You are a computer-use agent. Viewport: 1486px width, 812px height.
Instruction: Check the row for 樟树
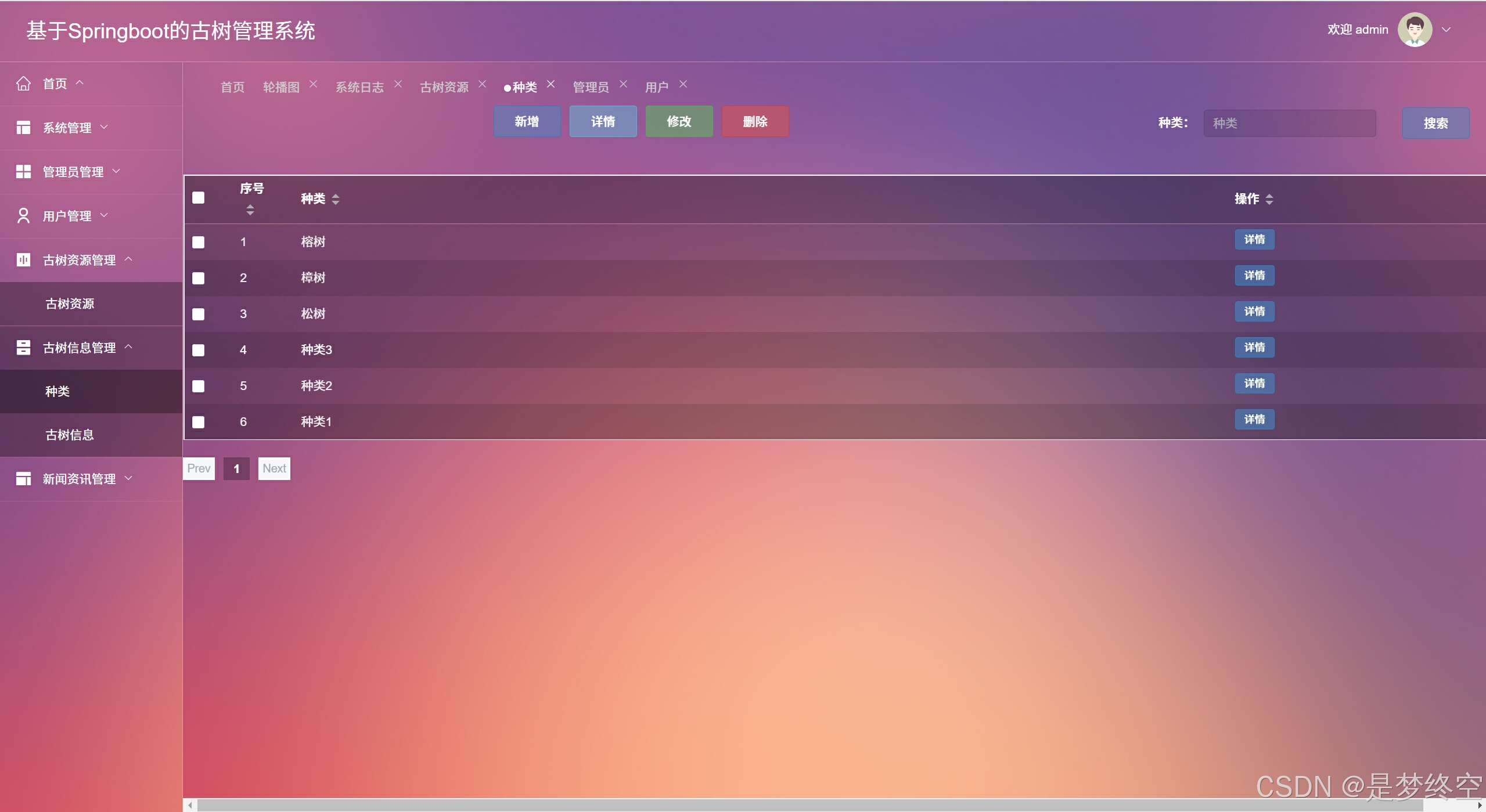(x=199, y=278)
